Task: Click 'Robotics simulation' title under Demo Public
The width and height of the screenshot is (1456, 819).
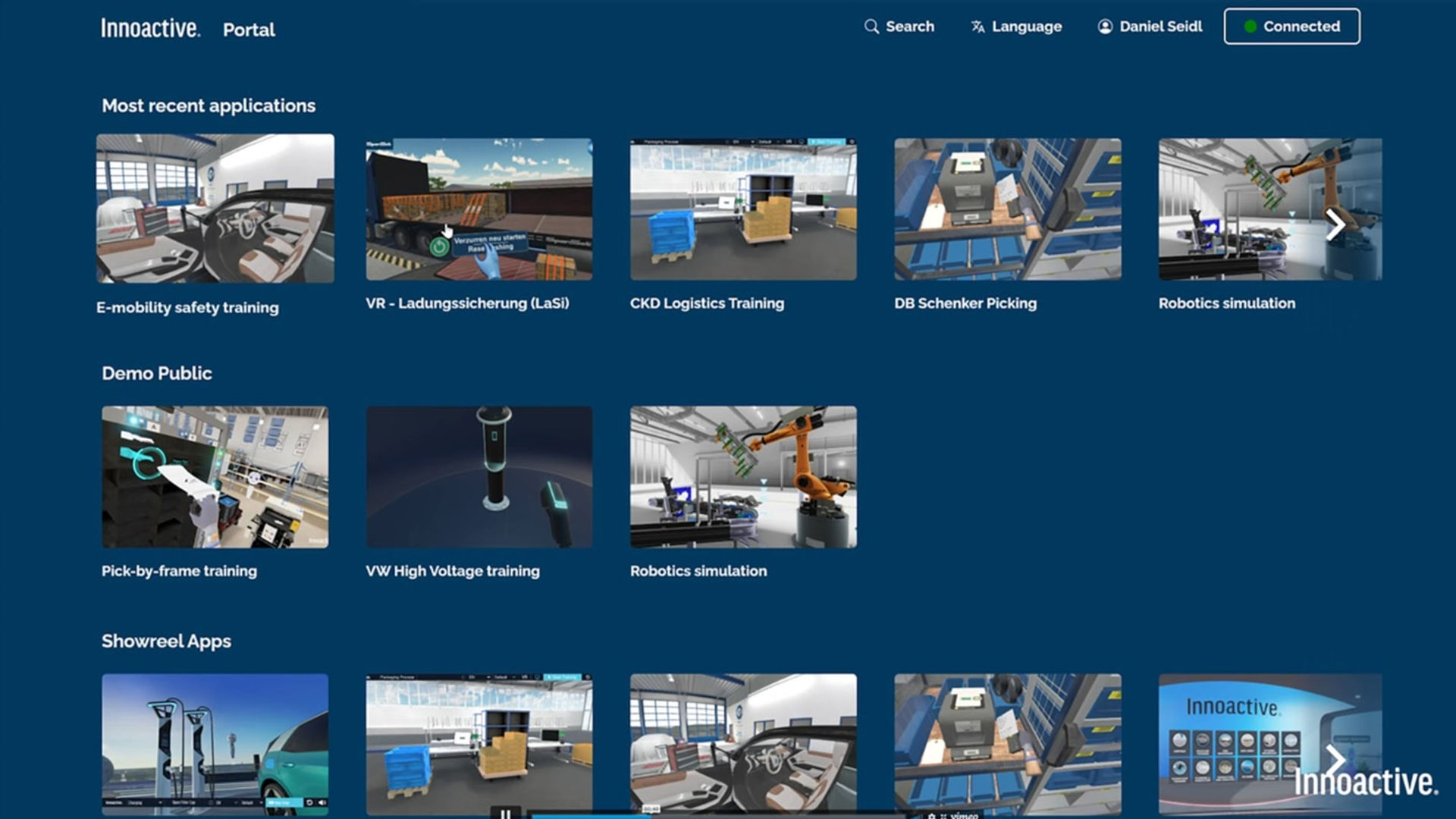Action: point(698,571)
